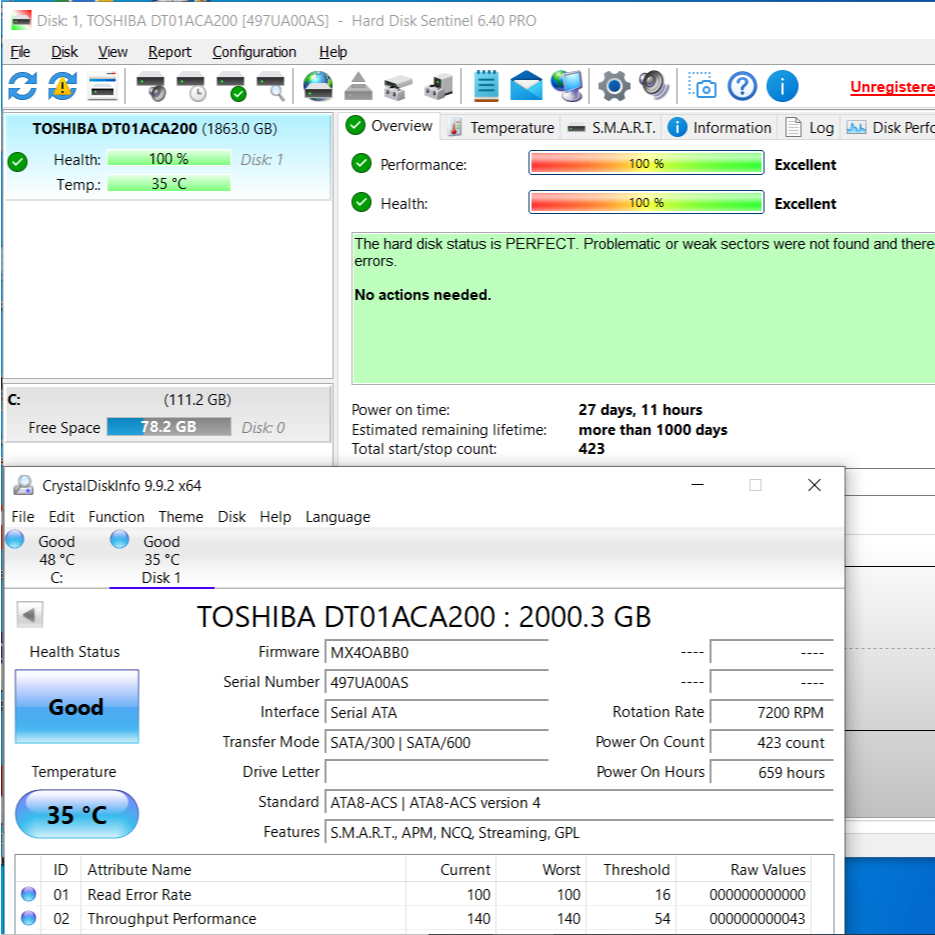Open the Report menu
Viewport: 935px width, 935px height.
[169, 52]
